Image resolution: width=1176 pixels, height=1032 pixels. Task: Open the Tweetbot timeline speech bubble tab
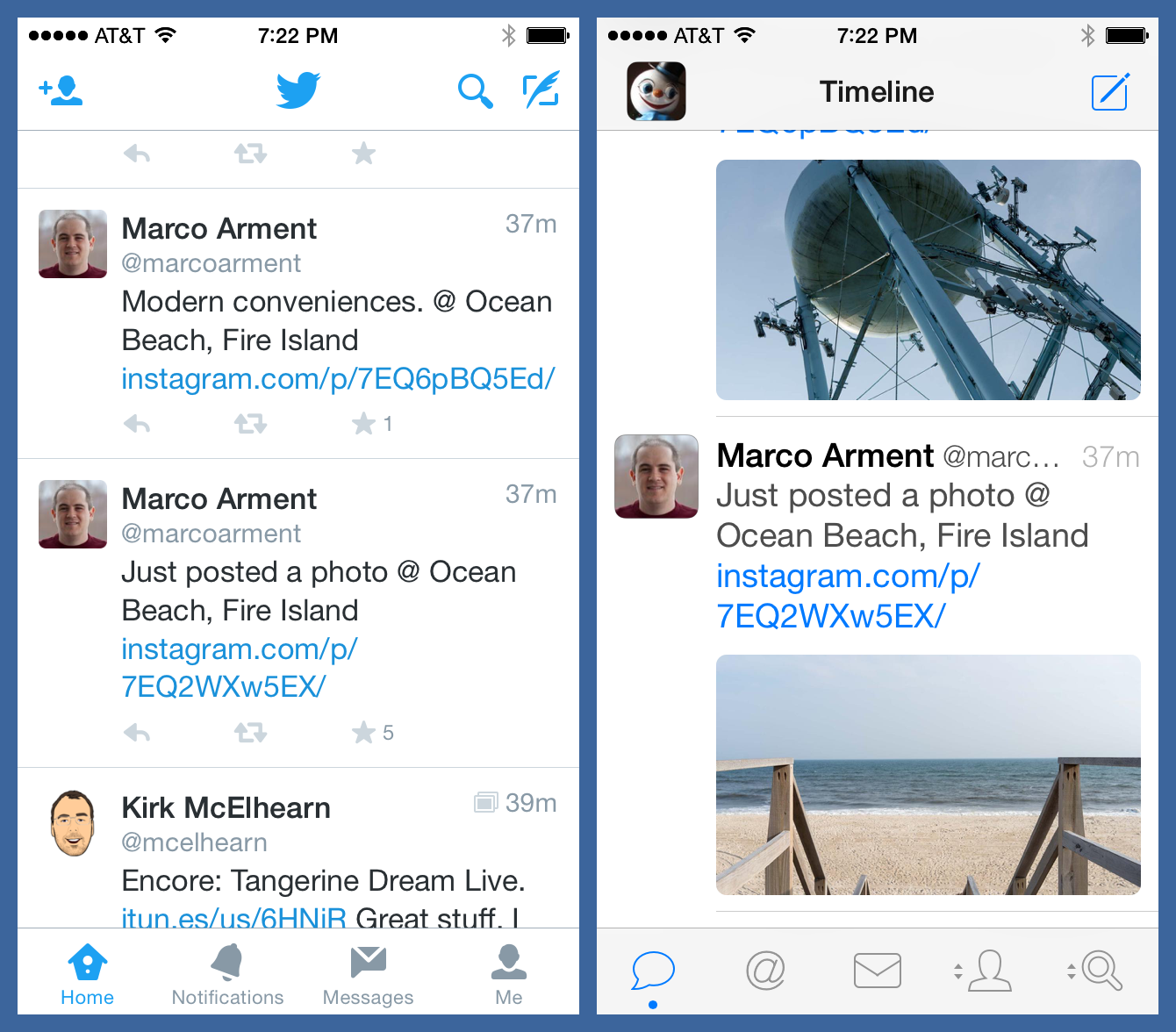click(x=653, y=971)
